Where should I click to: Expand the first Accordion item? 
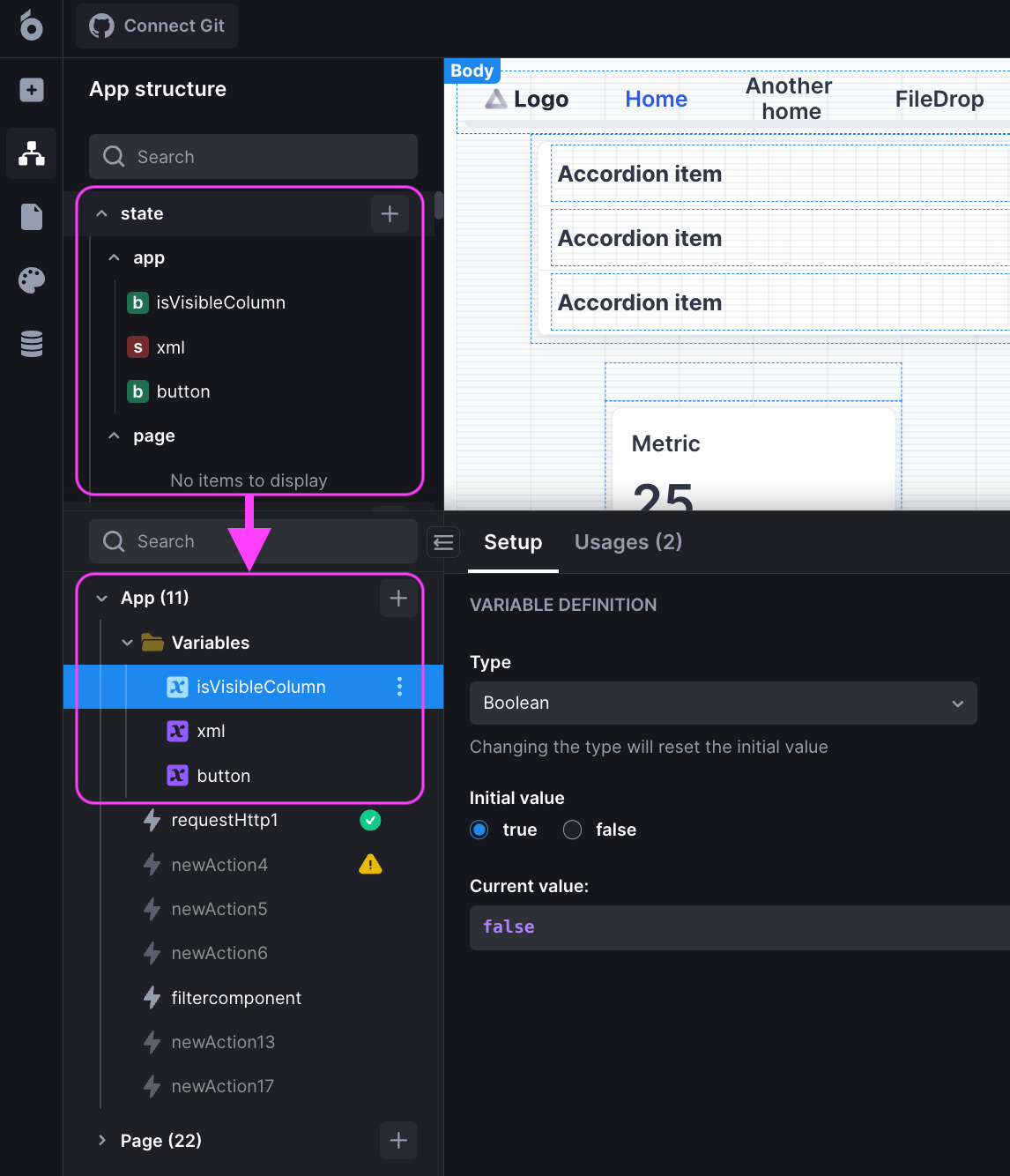780,174
